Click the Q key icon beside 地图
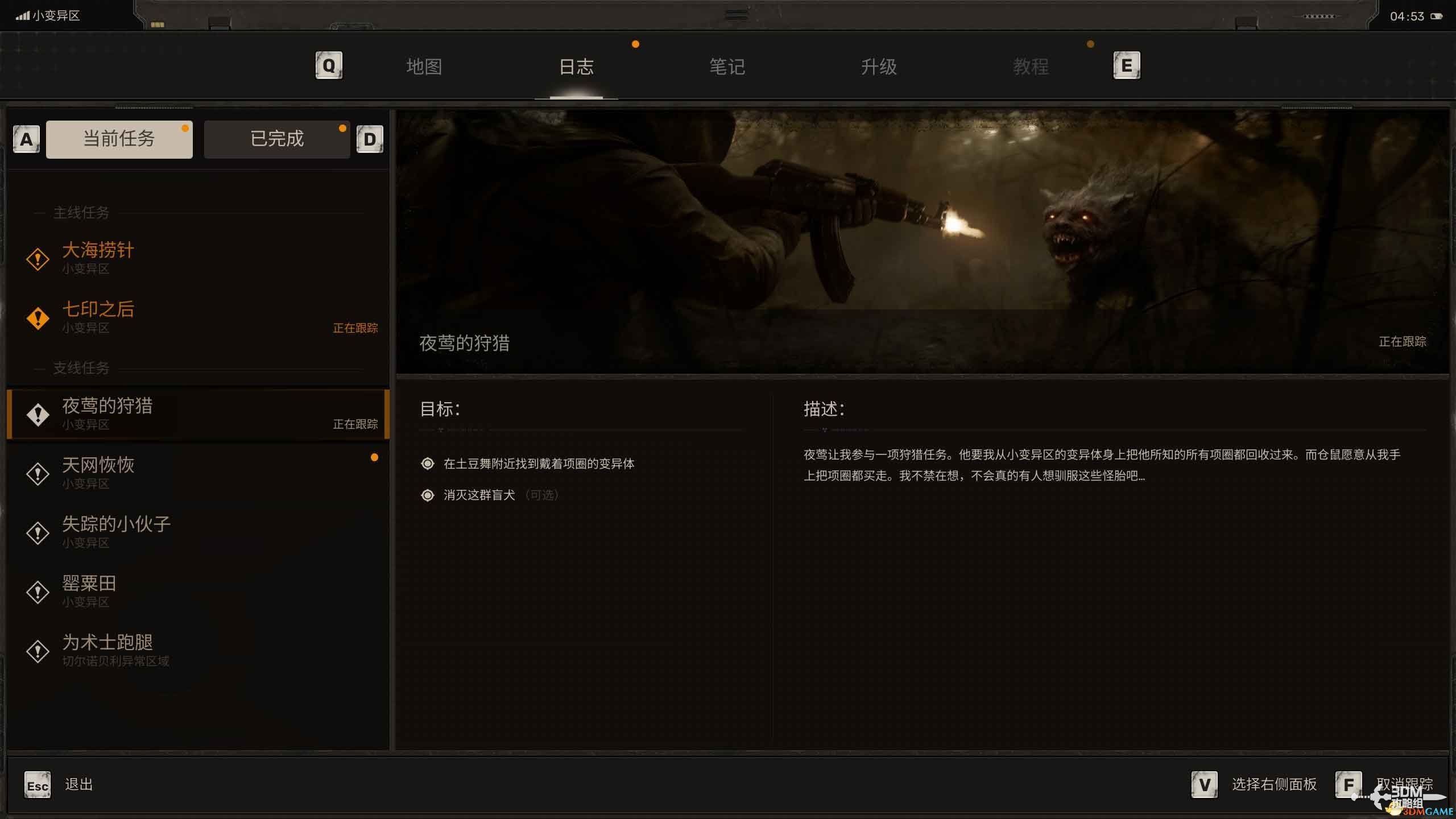Image resolution: width=1456 pixels, height=819 pixels. coord(329,66)
